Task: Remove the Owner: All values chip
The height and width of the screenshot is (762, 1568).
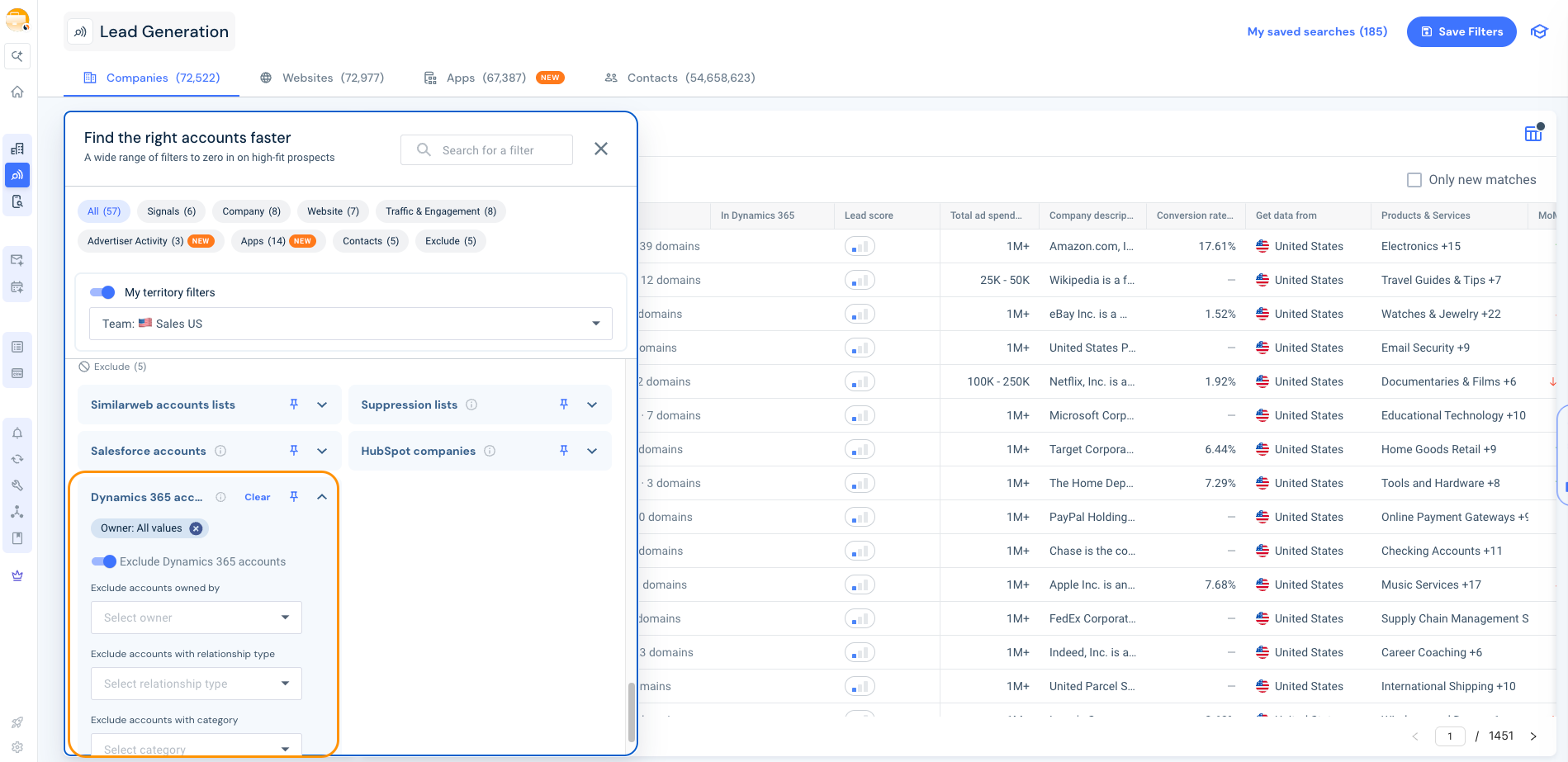Action: (x=196, y=528)
